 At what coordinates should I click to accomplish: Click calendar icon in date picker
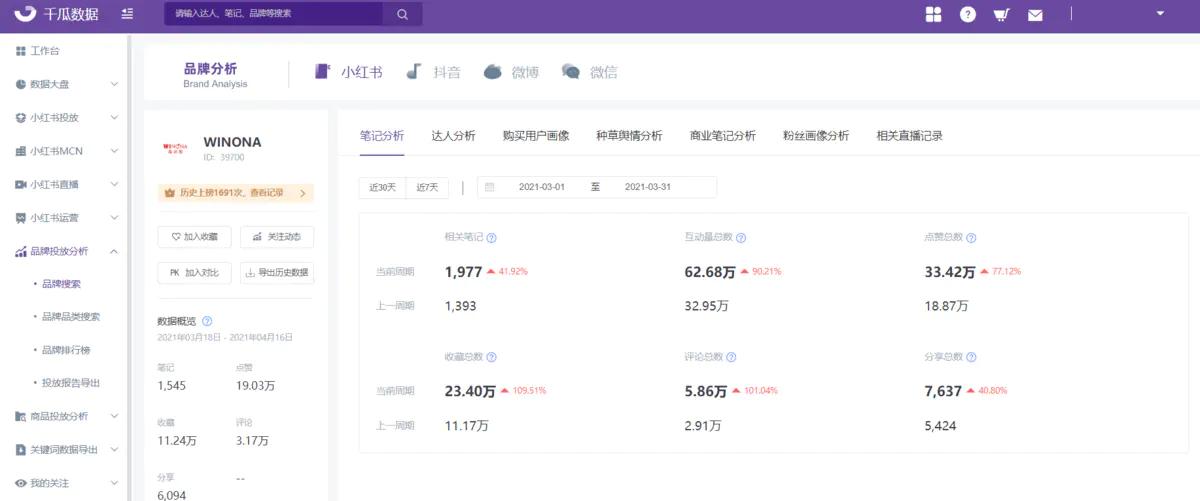coord(490,187)
